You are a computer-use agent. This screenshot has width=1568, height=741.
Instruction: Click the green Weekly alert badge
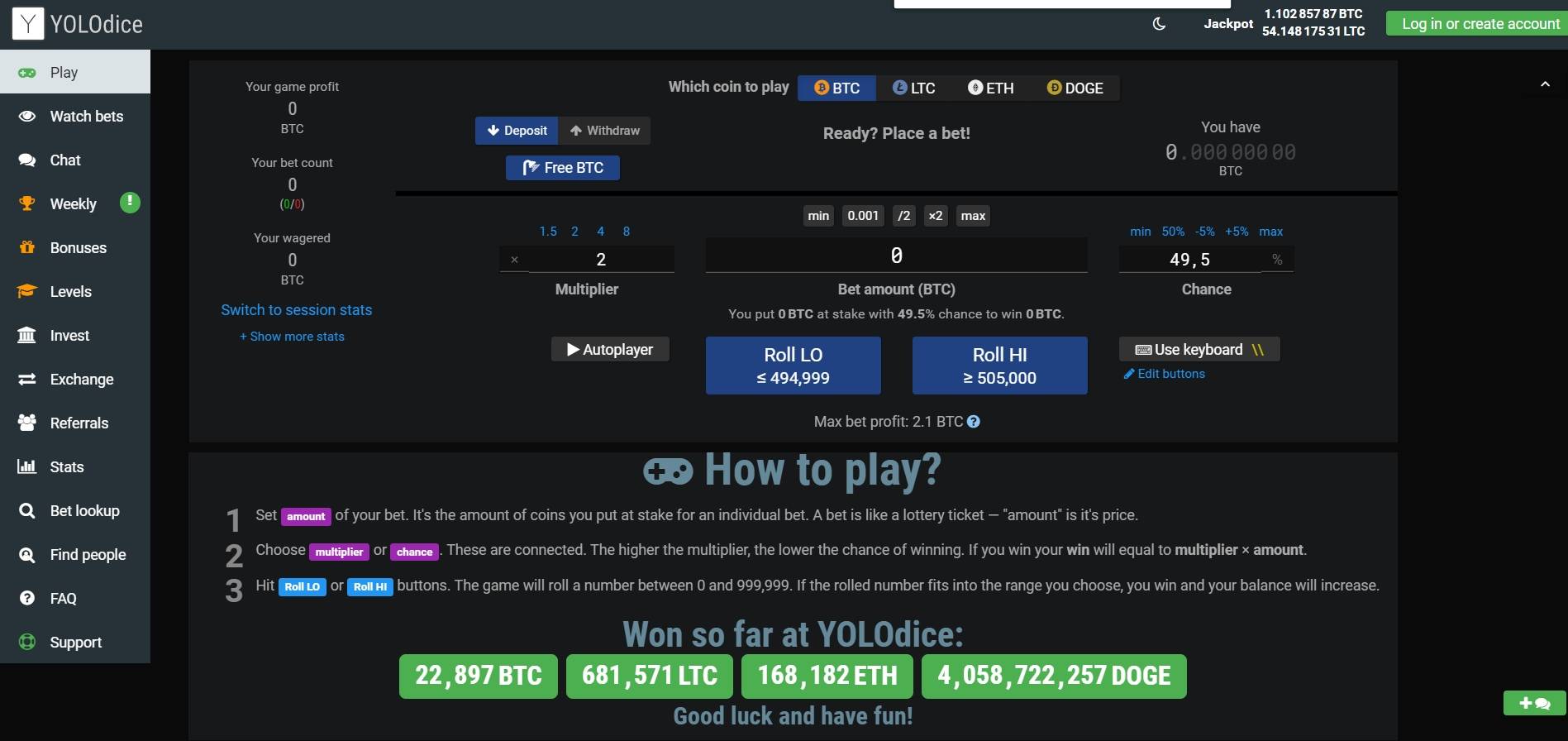130,202
